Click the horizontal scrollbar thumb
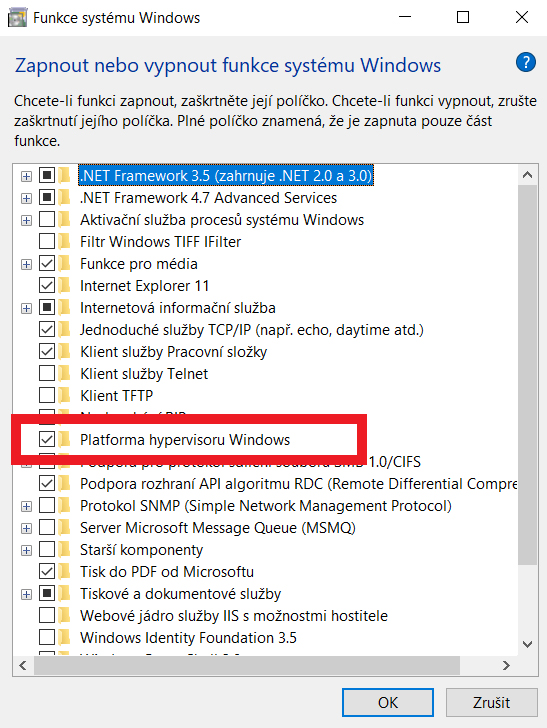547x728 pixels. 247,665
